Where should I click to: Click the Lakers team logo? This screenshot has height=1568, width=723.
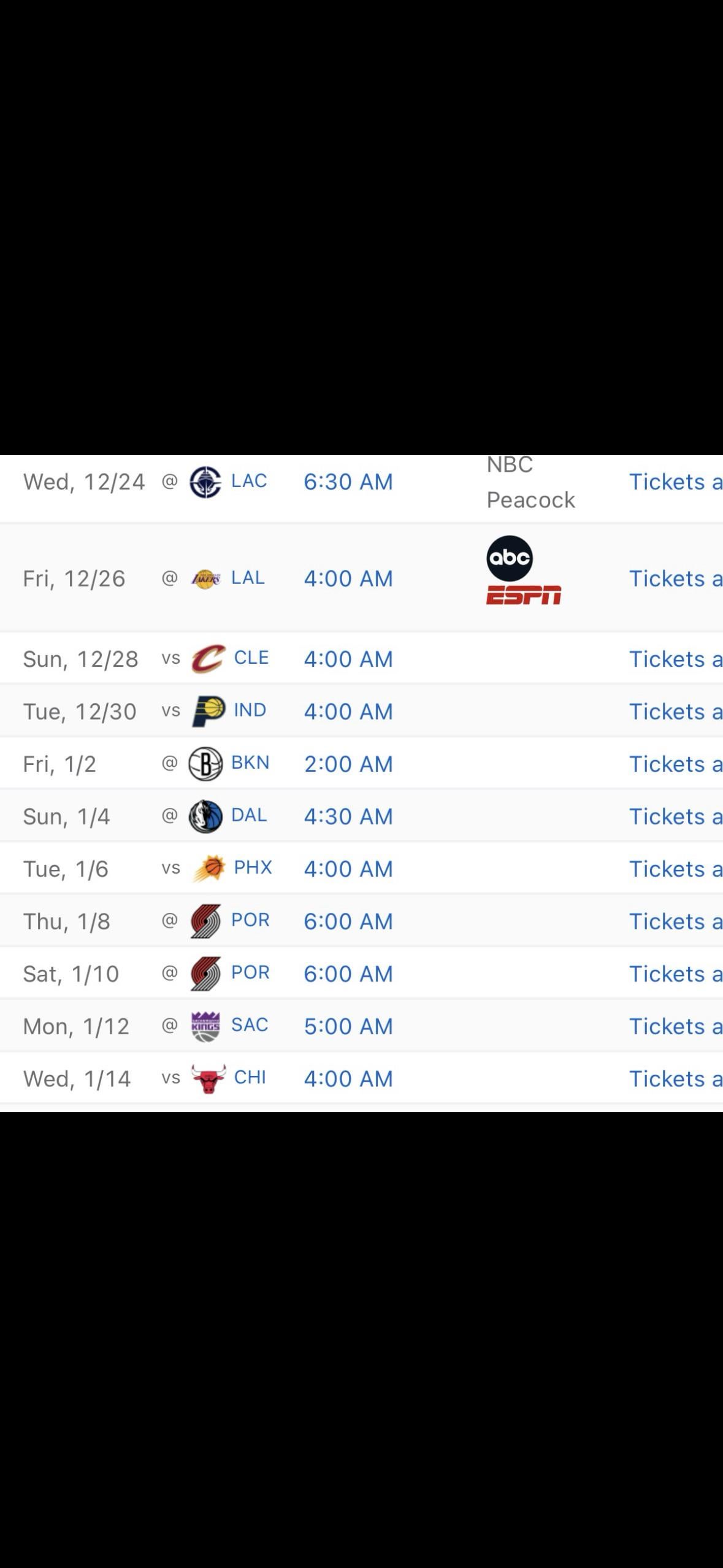pos(206,578)
